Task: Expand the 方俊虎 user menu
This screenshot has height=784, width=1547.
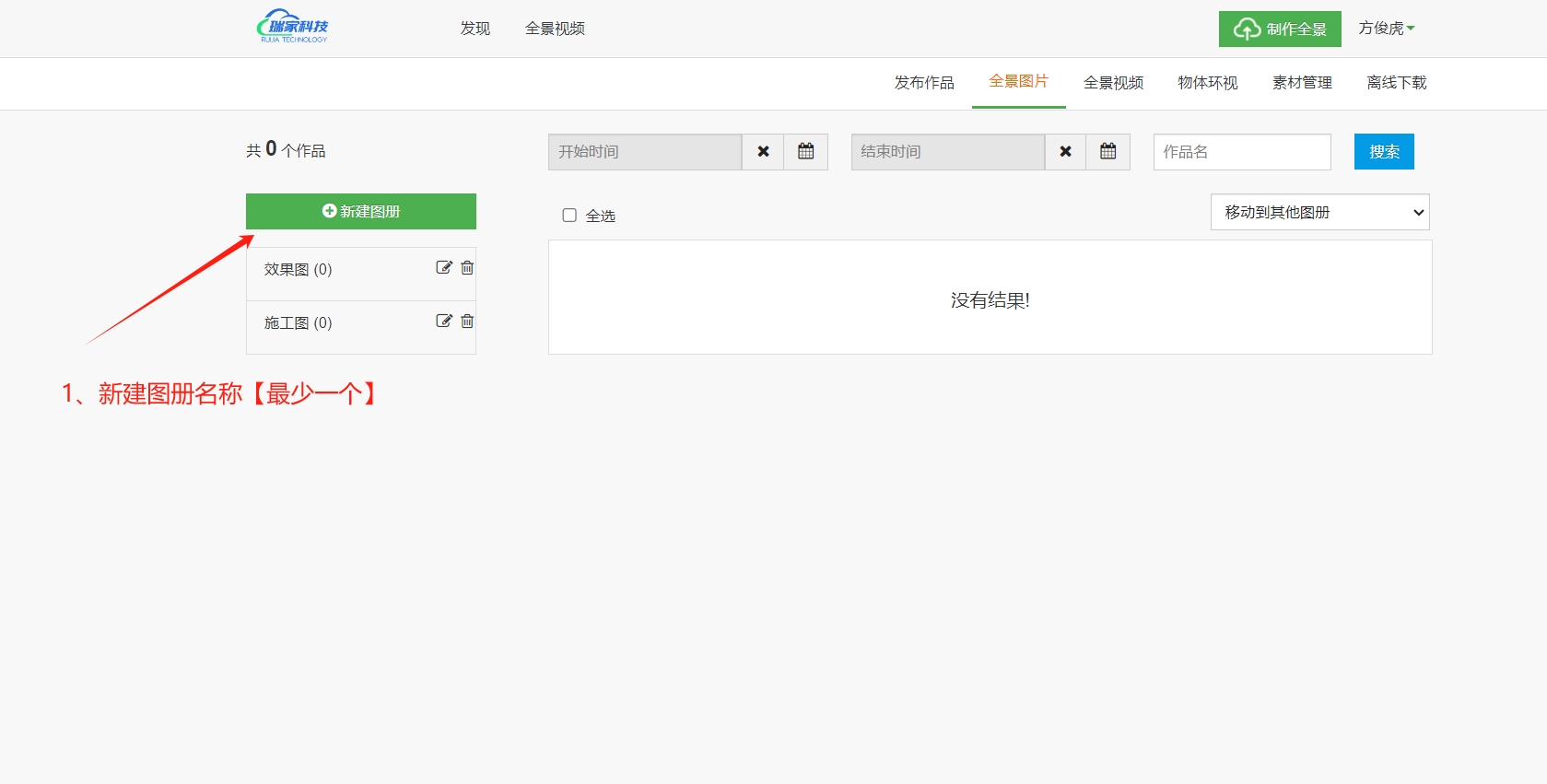Action: tap(1386, 29)
